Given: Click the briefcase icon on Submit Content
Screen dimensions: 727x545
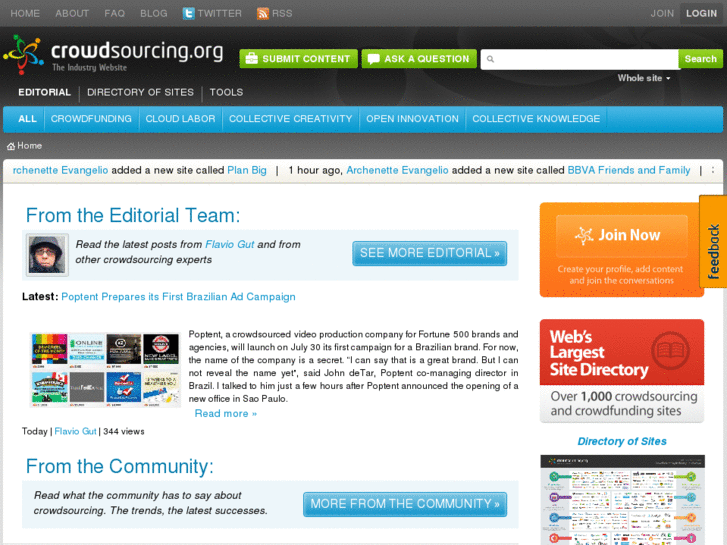Looking at the screenshot, I should click(x=251, y=59).
